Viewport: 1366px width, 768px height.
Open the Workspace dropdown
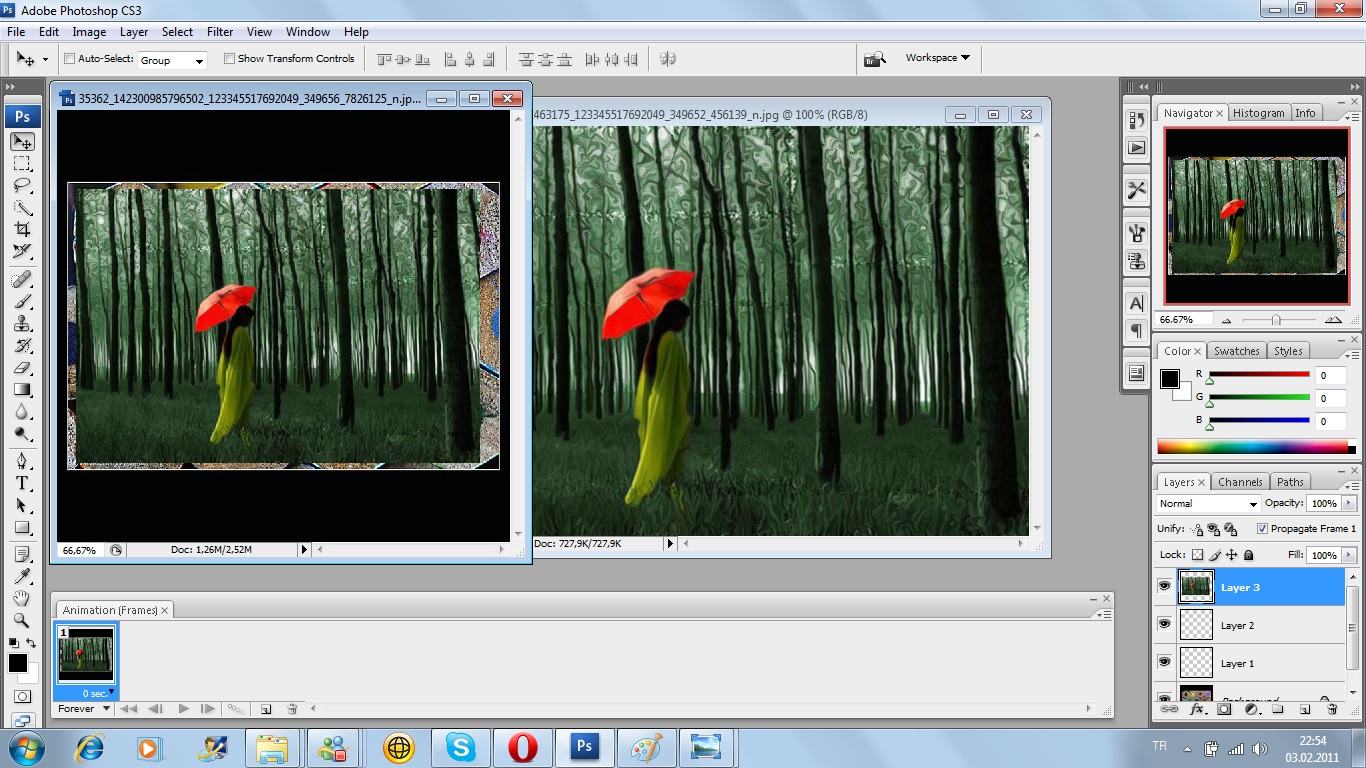(937, 58)
